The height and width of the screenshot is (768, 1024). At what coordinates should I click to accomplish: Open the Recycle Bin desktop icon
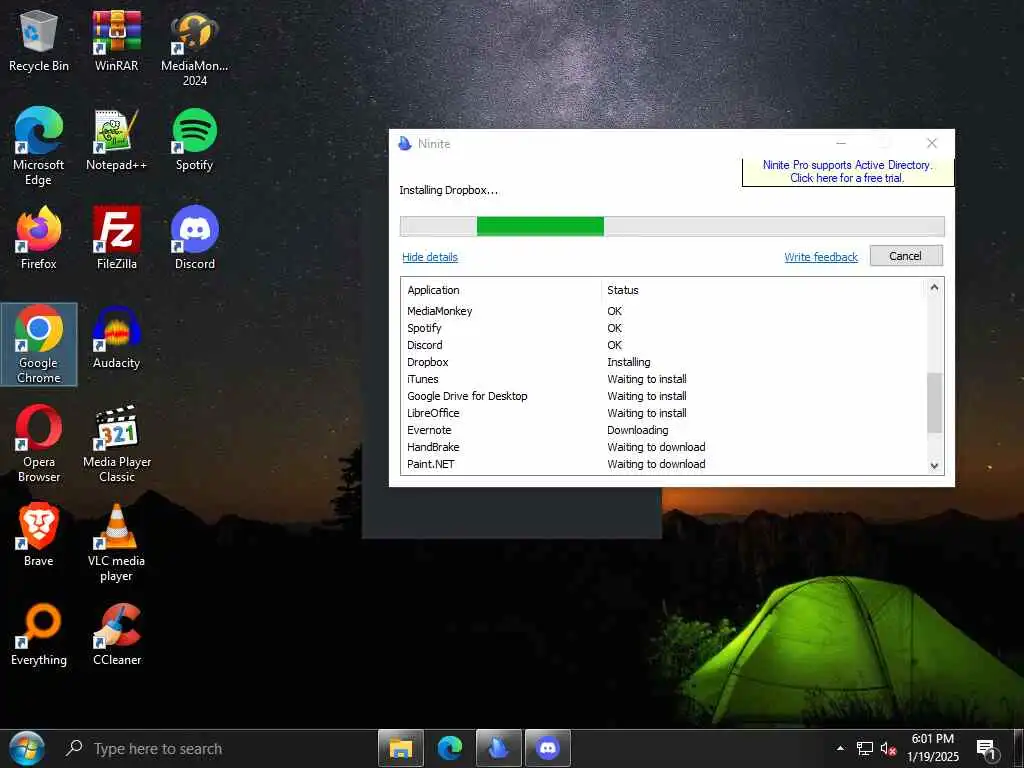(x=39, y=40)
